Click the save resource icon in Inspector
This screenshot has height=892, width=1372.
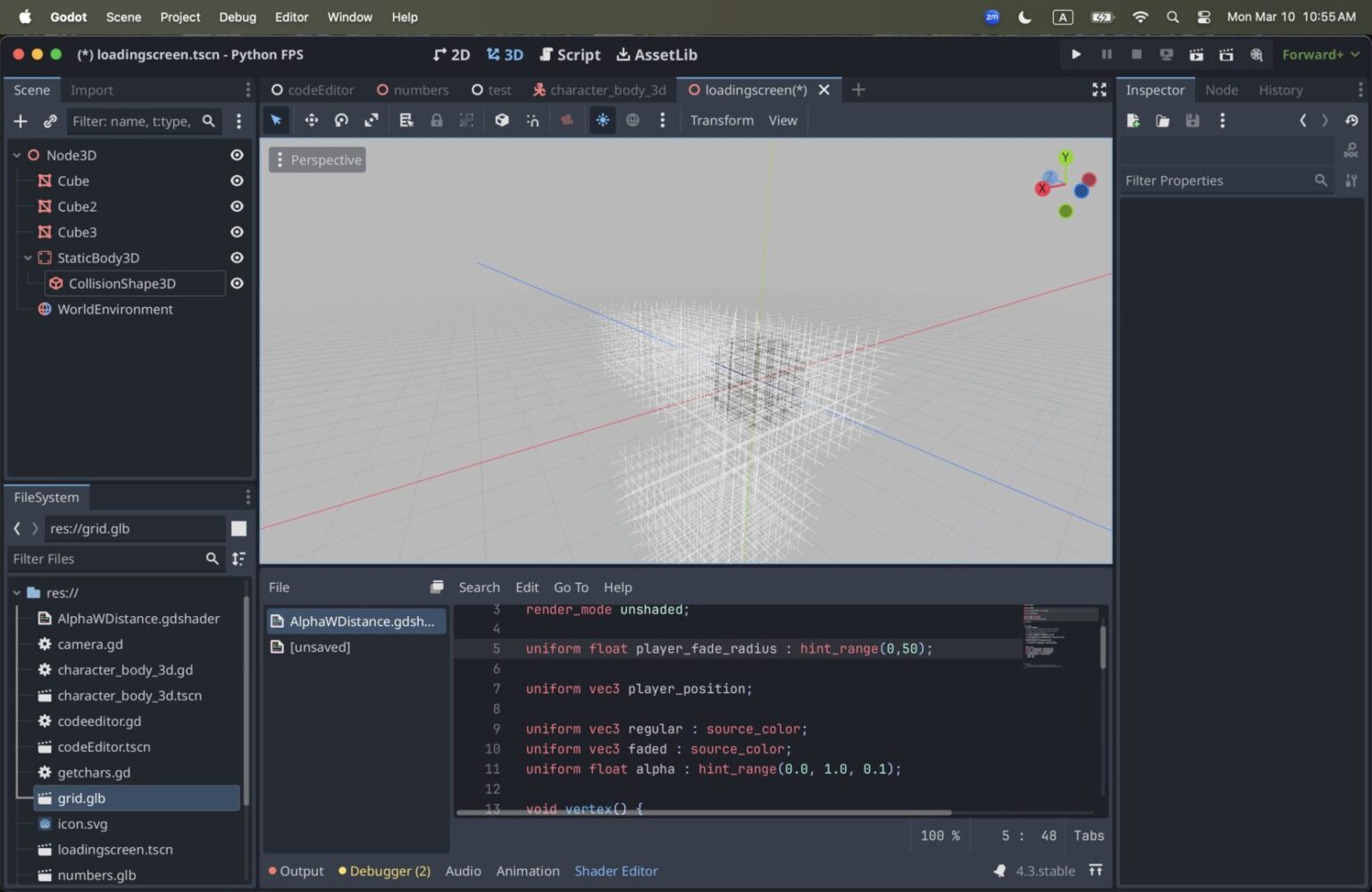1192,121
